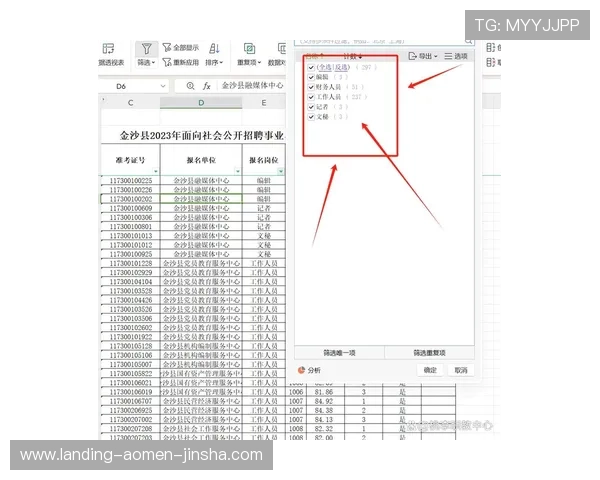
Task: Select column C header
Action: tap(130, 103)
